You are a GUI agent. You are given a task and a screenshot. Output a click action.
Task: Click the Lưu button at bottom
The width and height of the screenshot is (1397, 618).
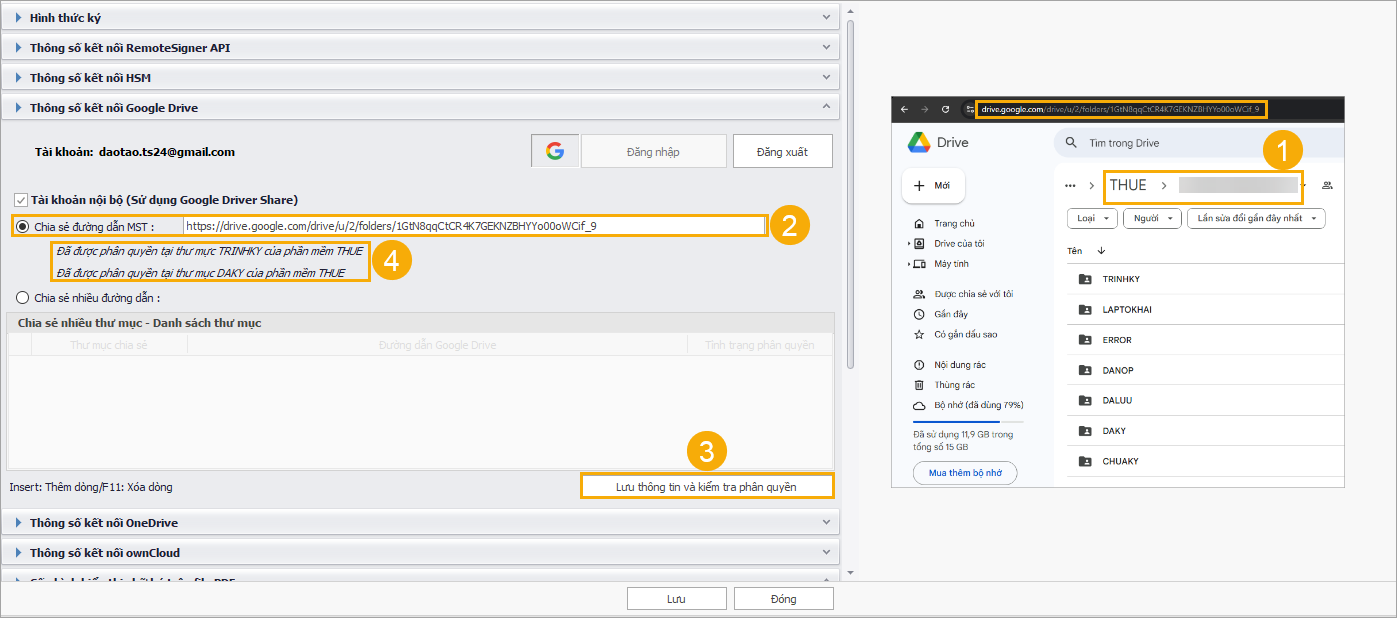pyautogui.click(x=676, y=599)
